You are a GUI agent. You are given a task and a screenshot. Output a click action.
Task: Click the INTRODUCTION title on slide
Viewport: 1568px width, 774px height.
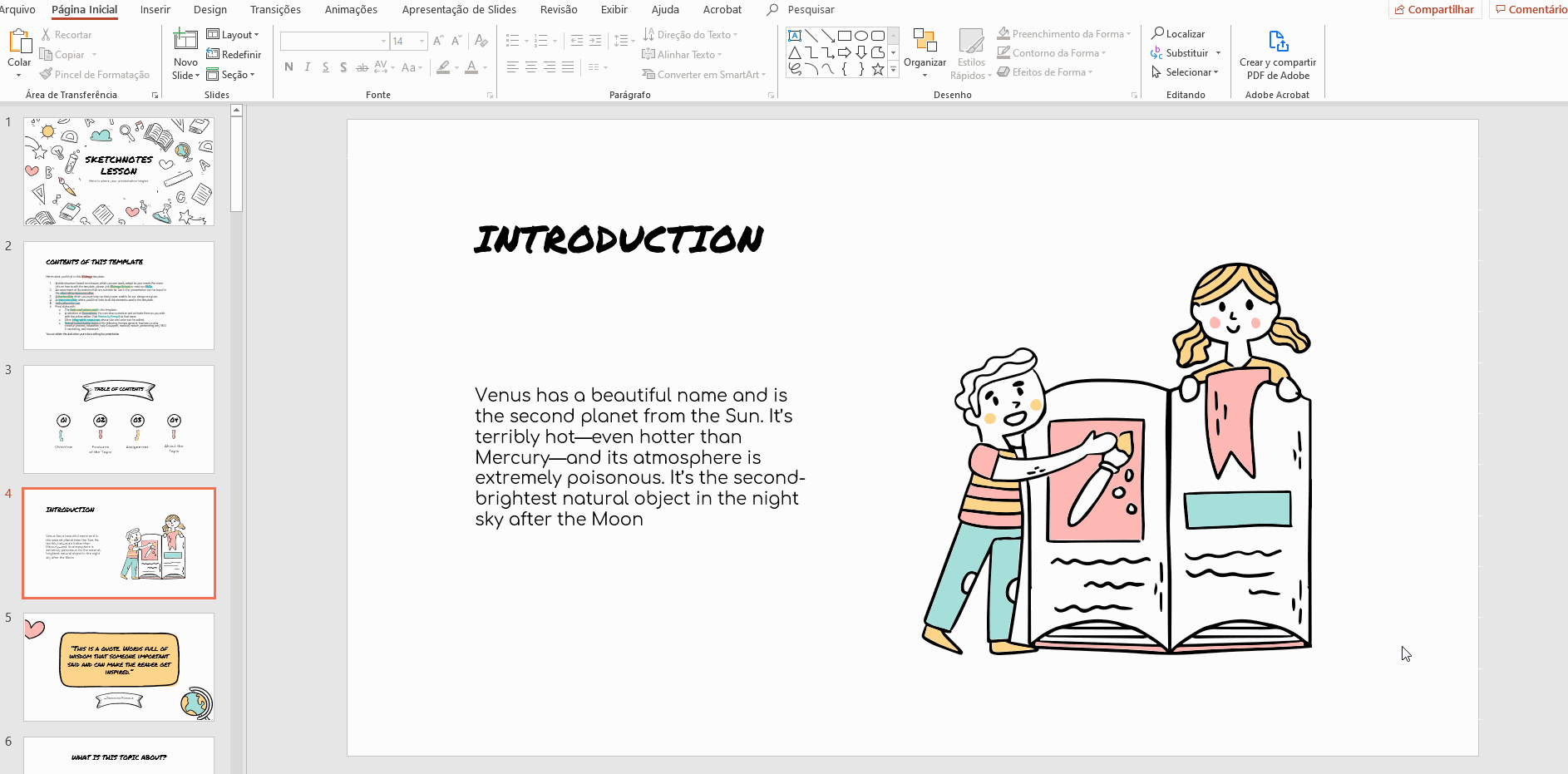[x=619, y=239]
